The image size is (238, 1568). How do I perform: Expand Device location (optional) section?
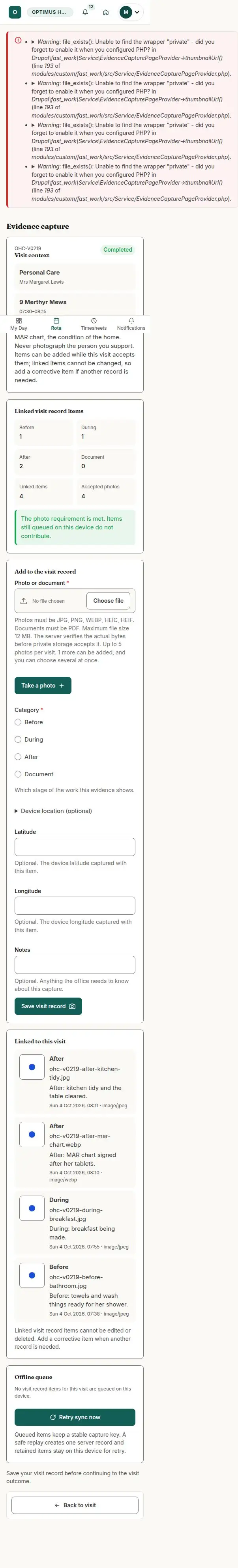[x=54, y=811]
